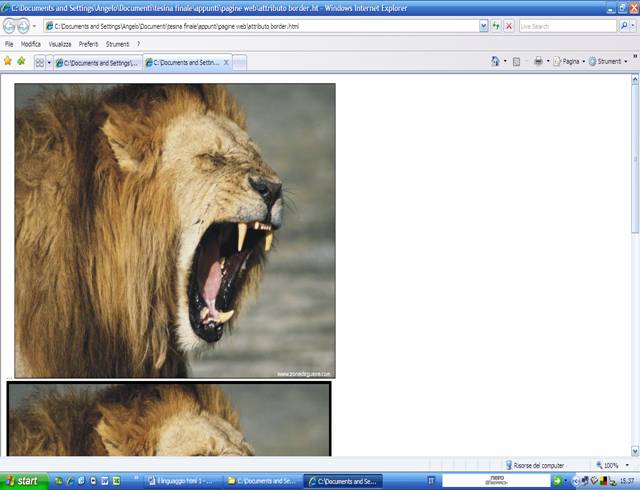Click the Quick Tabs grid icon
Image resolution: width=640 pixels, height=490 pixels.
(40, 63)
